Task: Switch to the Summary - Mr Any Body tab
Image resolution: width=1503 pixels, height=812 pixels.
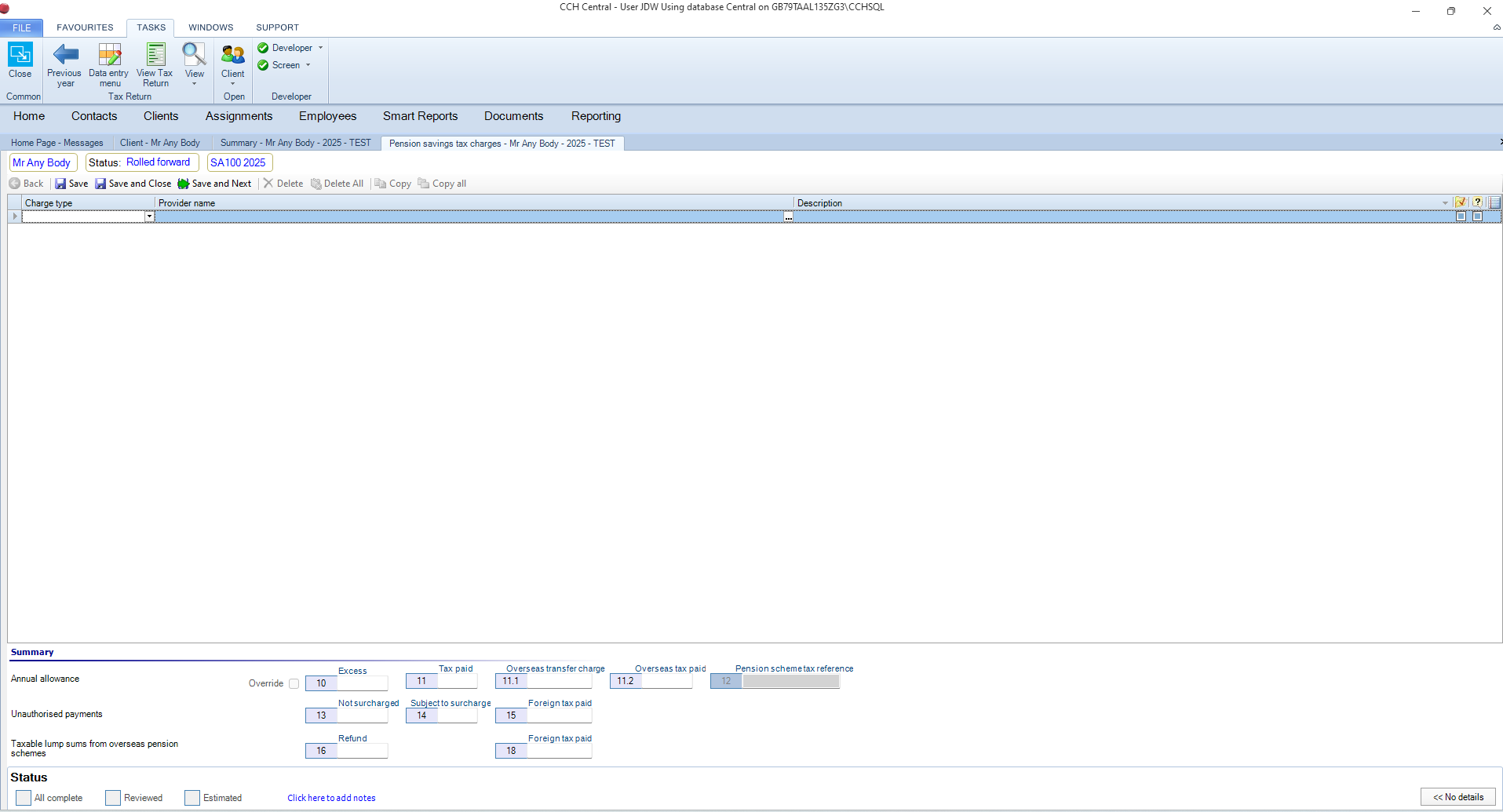Action: pyautogui.click(x=296, y=143)
